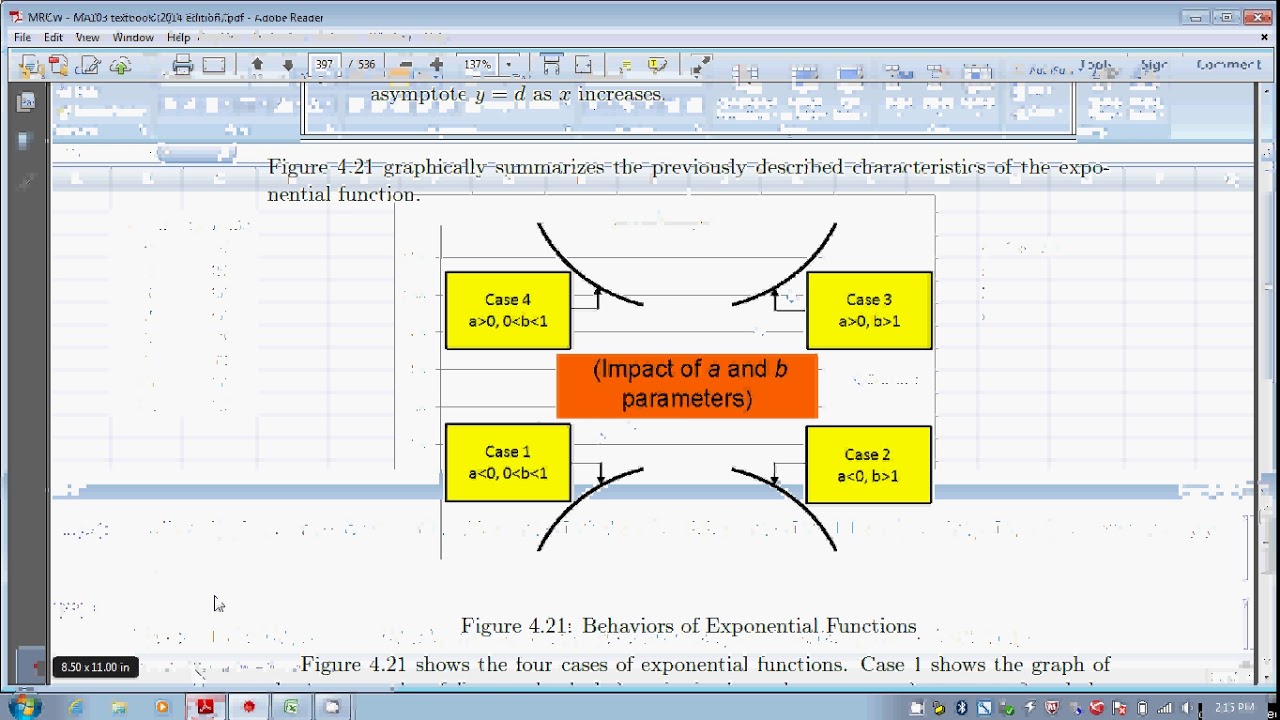The width and height of the screenshot is (1280, 720).
Task: Click the yellow Case 1 box
Action: (508, 463)
